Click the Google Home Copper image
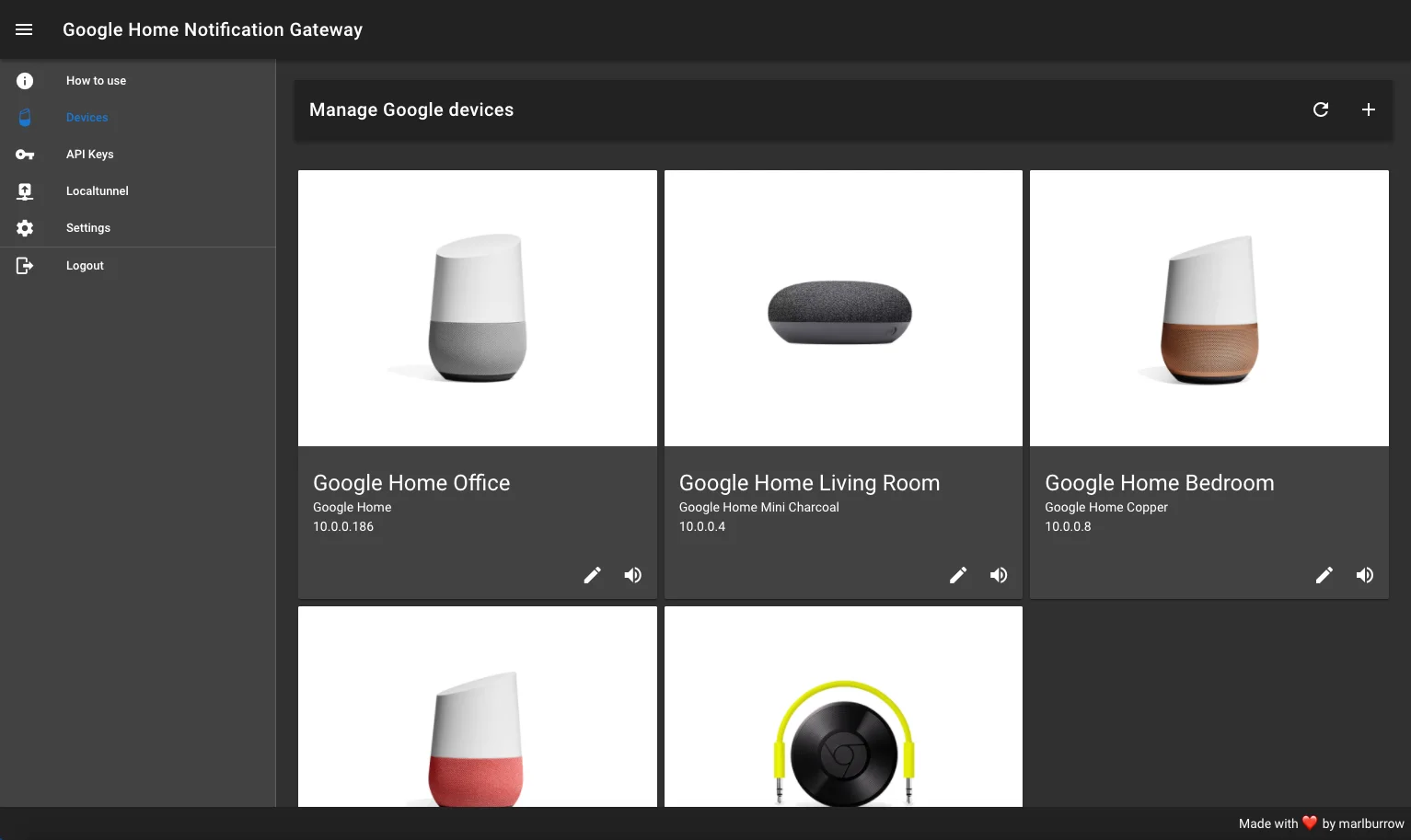1411x840 pixels. [x=1209, y=308]
